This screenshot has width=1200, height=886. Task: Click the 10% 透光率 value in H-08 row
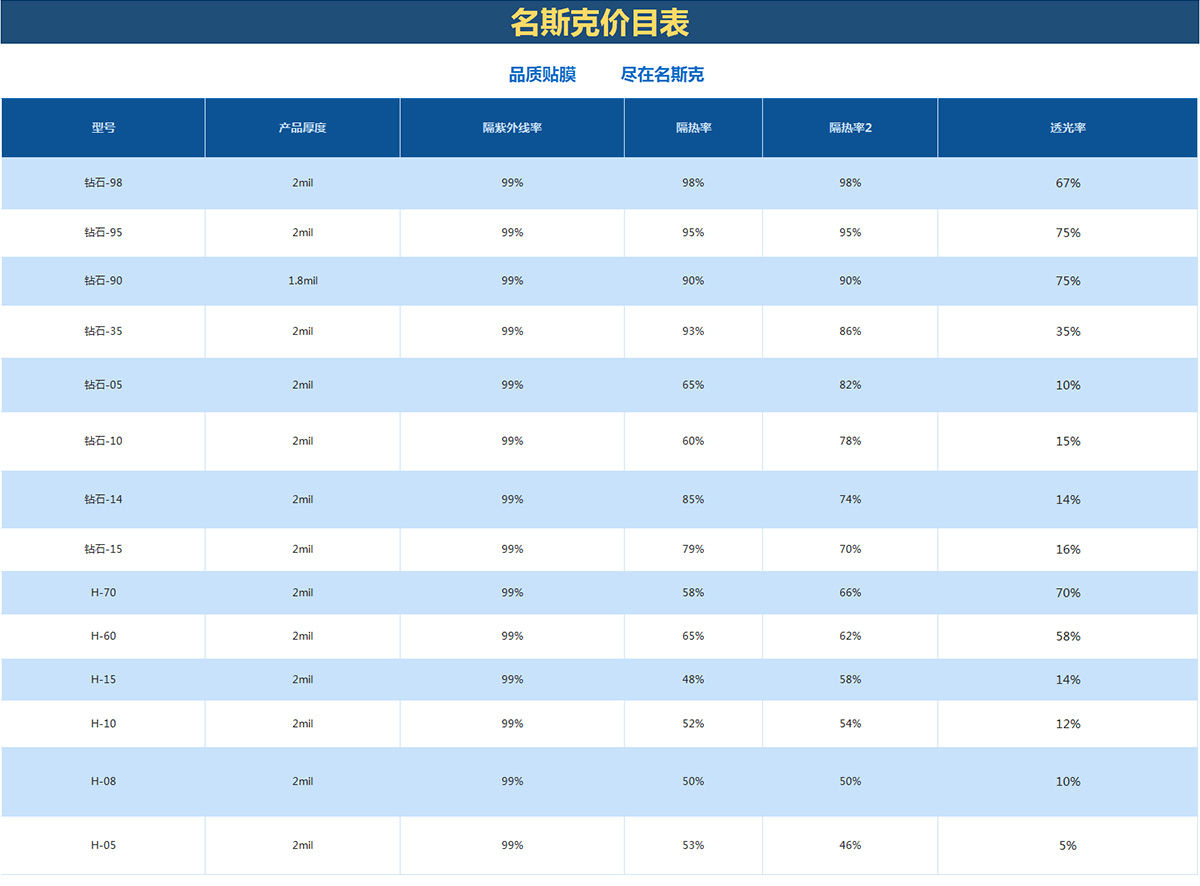[1068, 781]
